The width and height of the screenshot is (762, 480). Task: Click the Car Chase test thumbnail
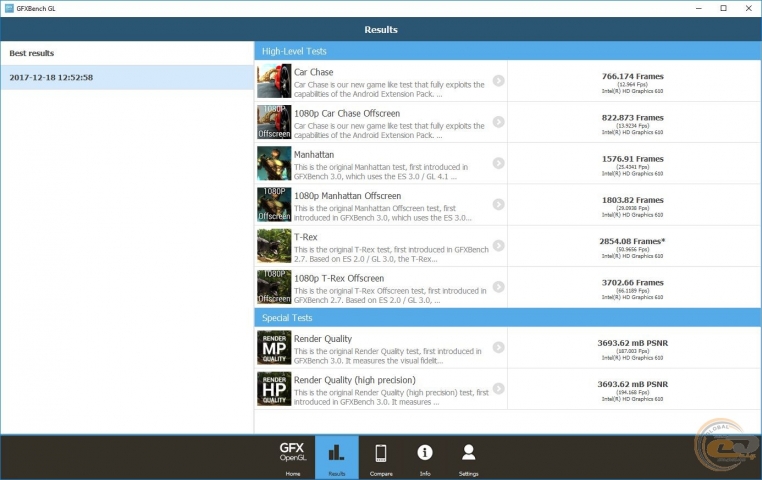click(x=274, y=81)
